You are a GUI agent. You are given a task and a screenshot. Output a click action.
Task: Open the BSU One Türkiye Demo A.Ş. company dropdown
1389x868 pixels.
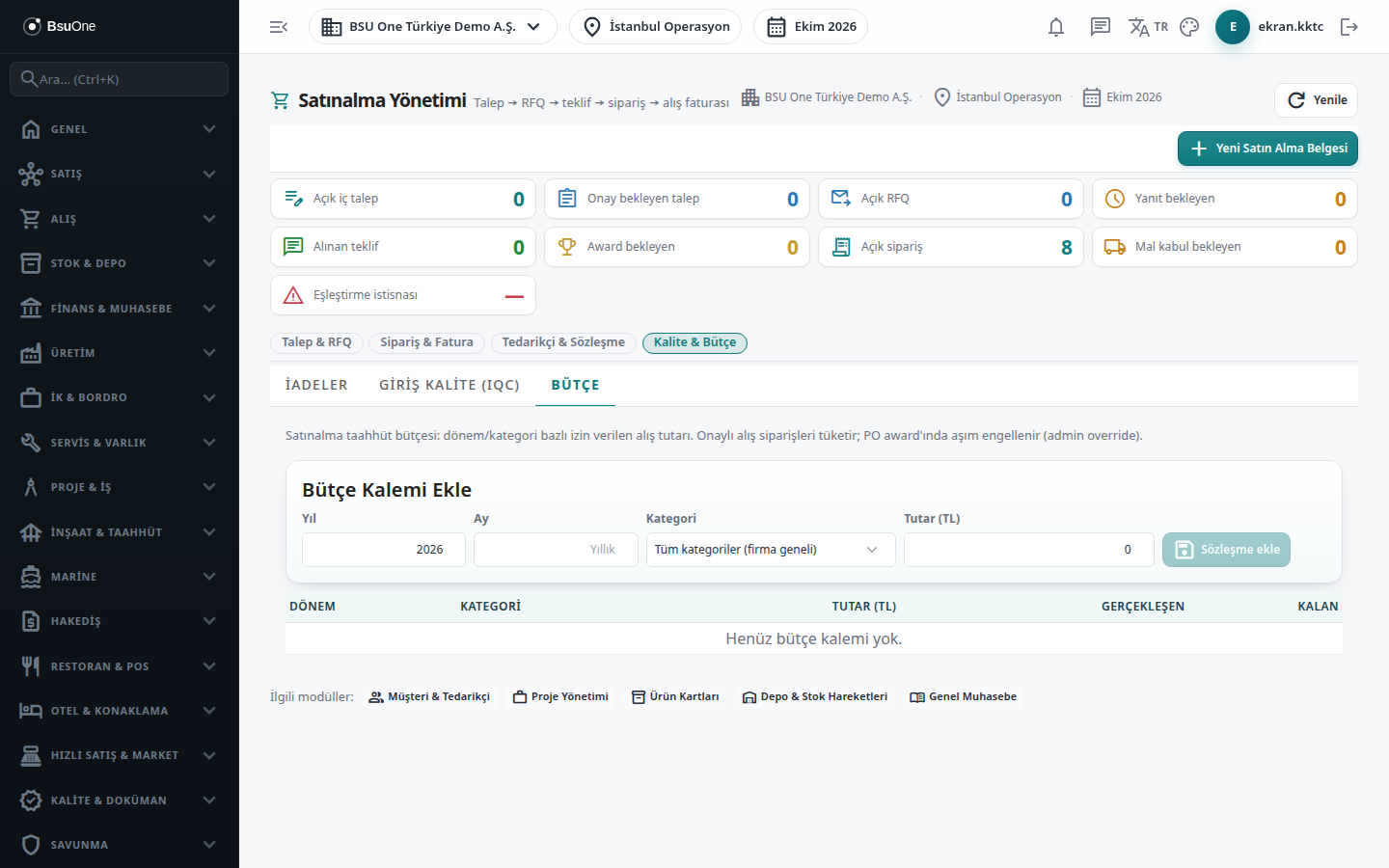(433, 27)
